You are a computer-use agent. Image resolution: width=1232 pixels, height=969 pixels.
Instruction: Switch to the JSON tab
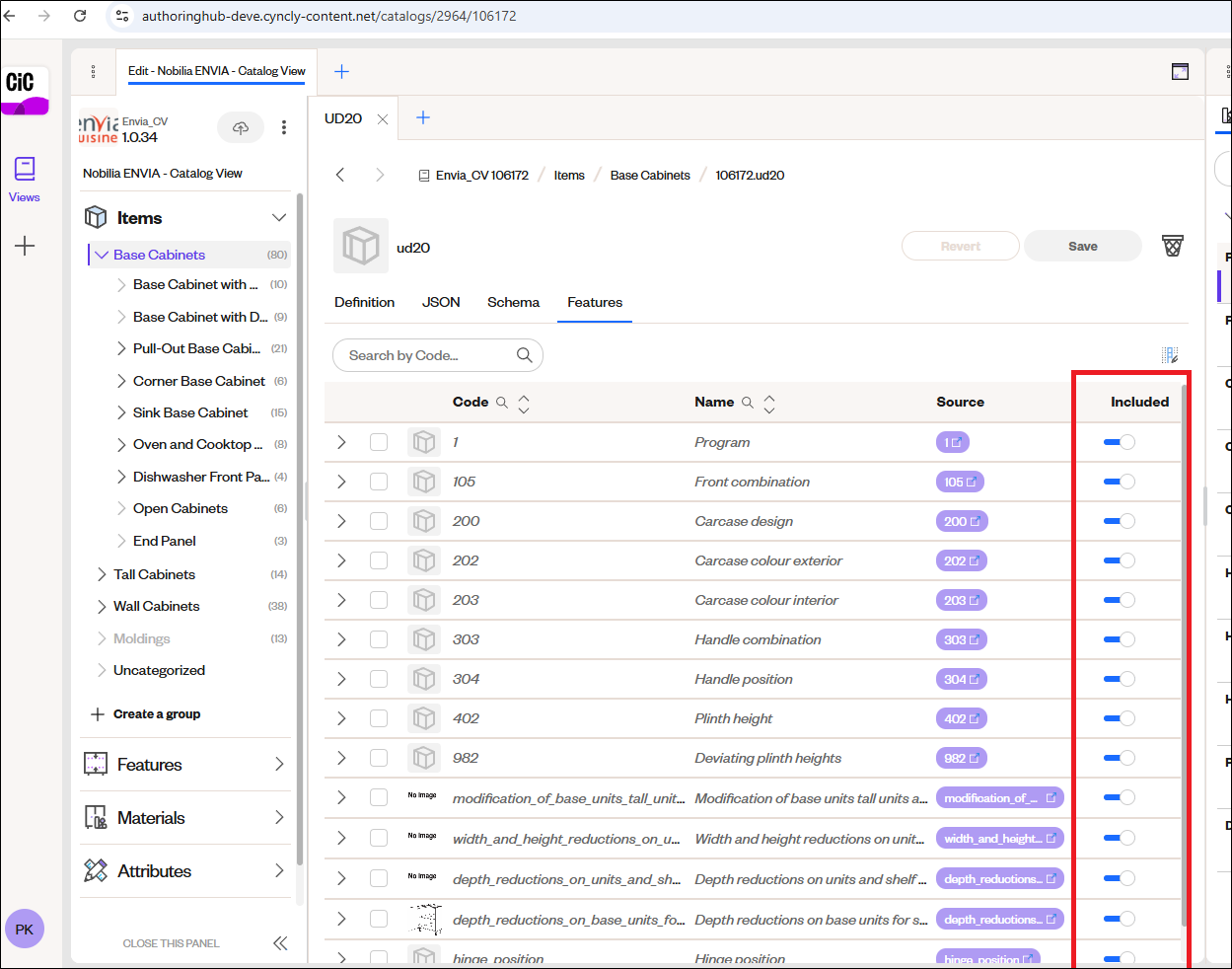point(441,302)
